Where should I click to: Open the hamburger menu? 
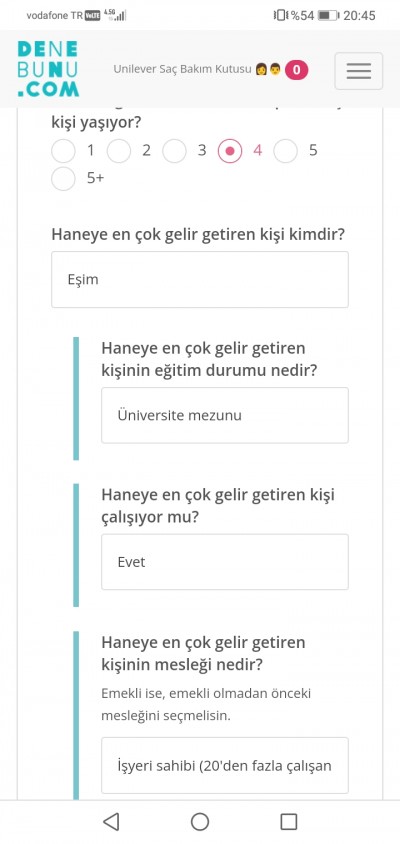359,71
